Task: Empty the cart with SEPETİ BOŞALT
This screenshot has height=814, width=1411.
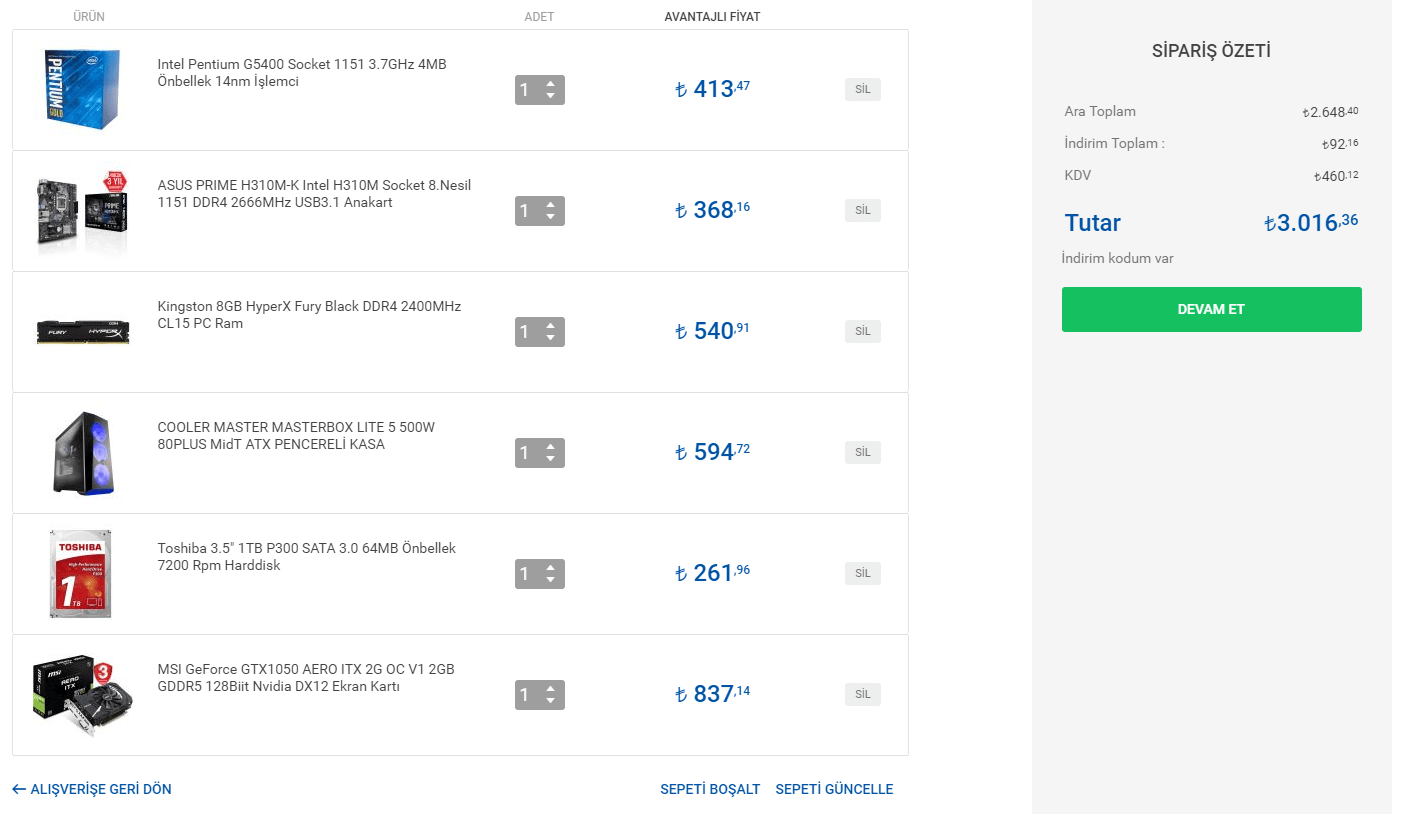Action: [x=710, y=789]
